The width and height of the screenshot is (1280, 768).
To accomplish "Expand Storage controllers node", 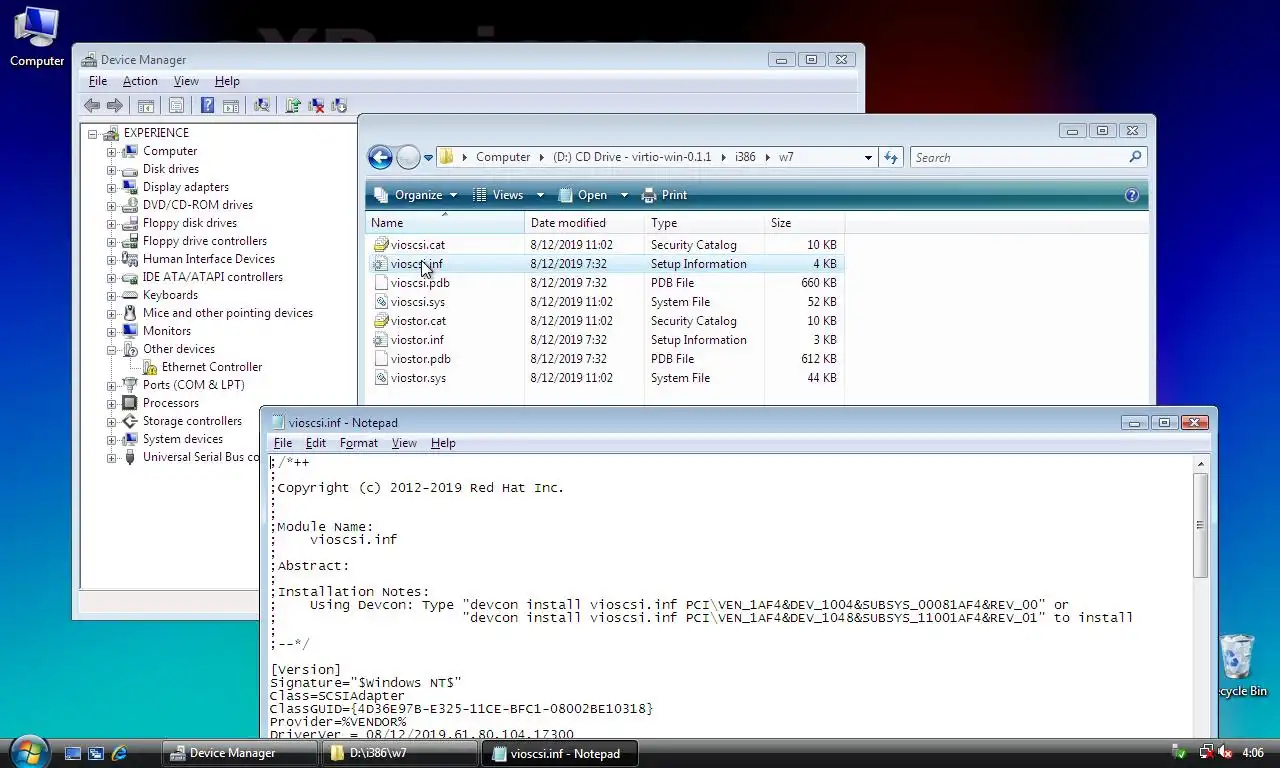I will (x=112, y=421).
